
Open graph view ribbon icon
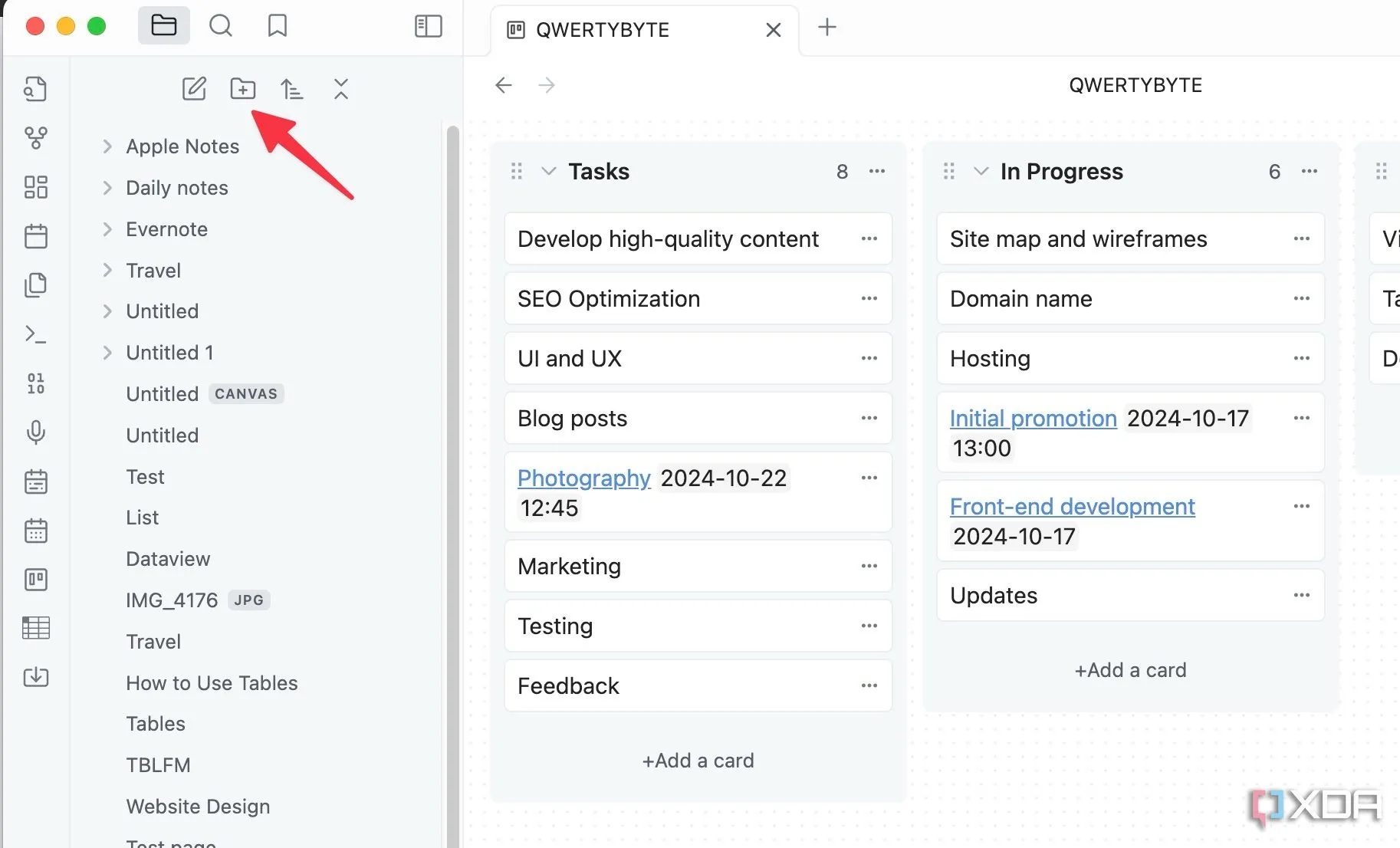pos(35,139)
